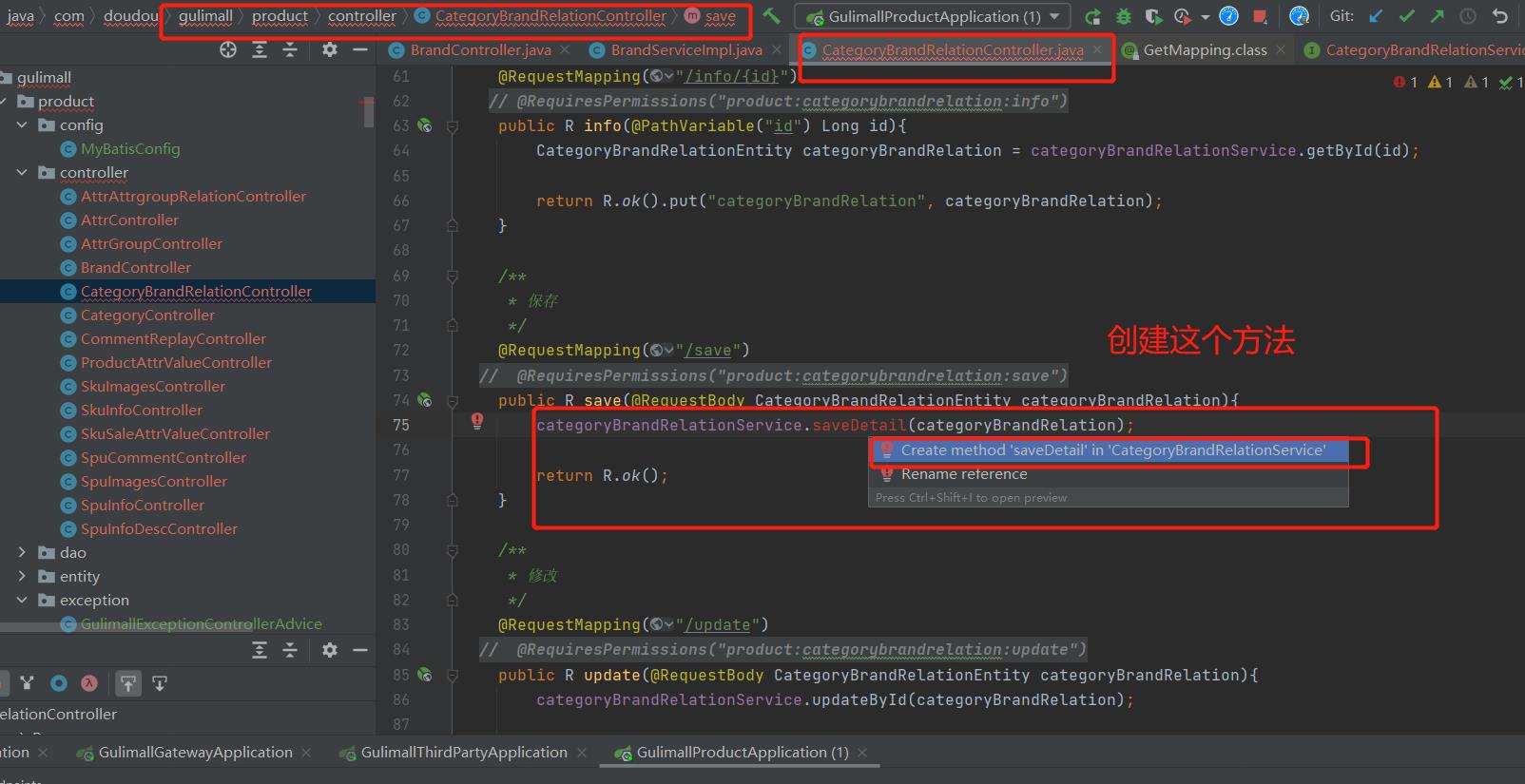Click the errors count indicator in the editor corner

pyautogui.click(x=1405, y=83)
